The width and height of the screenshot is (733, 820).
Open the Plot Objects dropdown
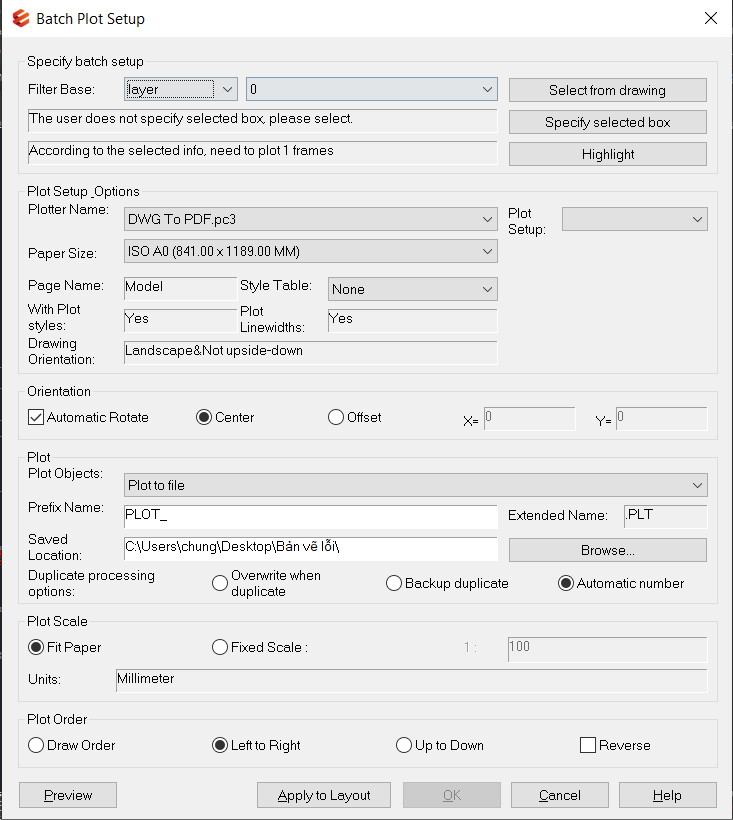416,485
